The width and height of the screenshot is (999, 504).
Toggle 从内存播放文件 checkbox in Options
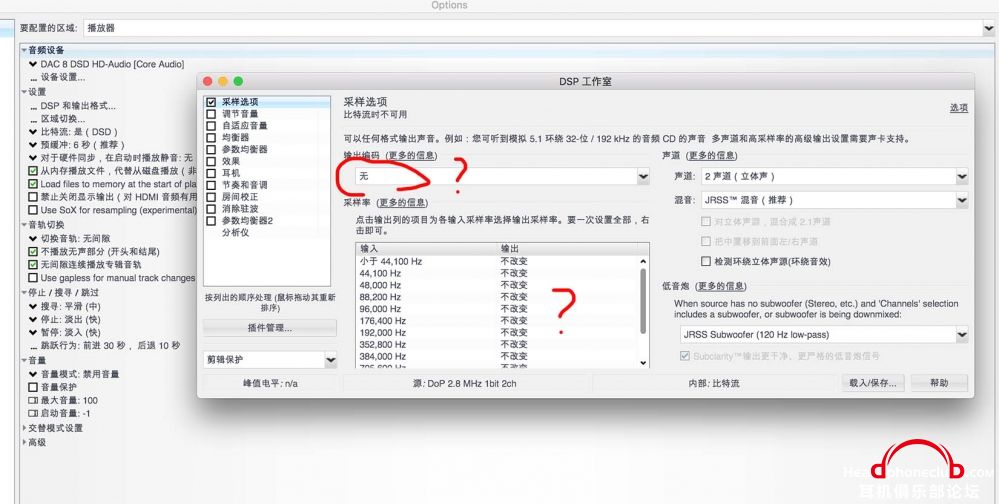tap(32, 171)
